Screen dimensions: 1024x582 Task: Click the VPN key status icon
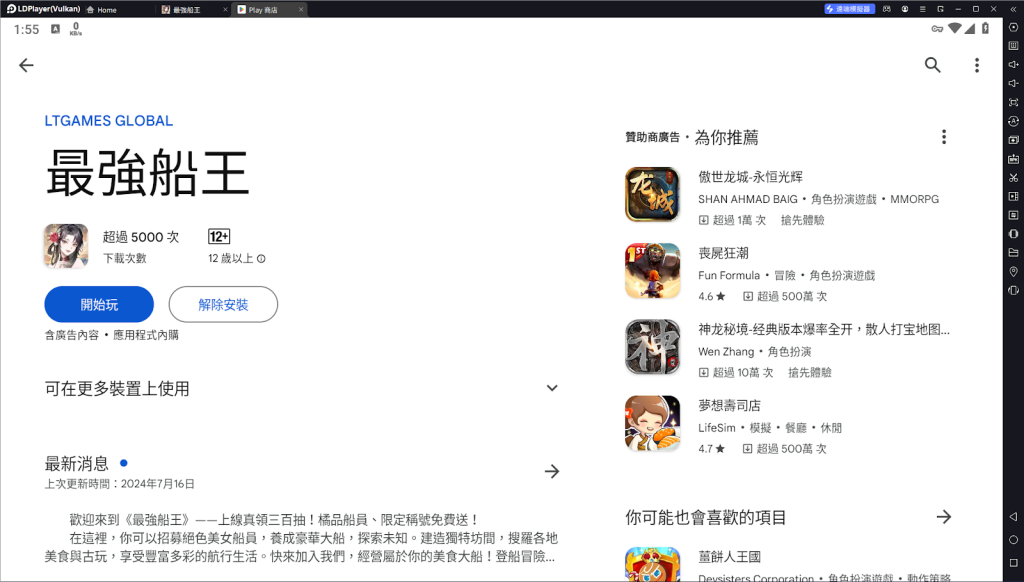pos(936,29)
